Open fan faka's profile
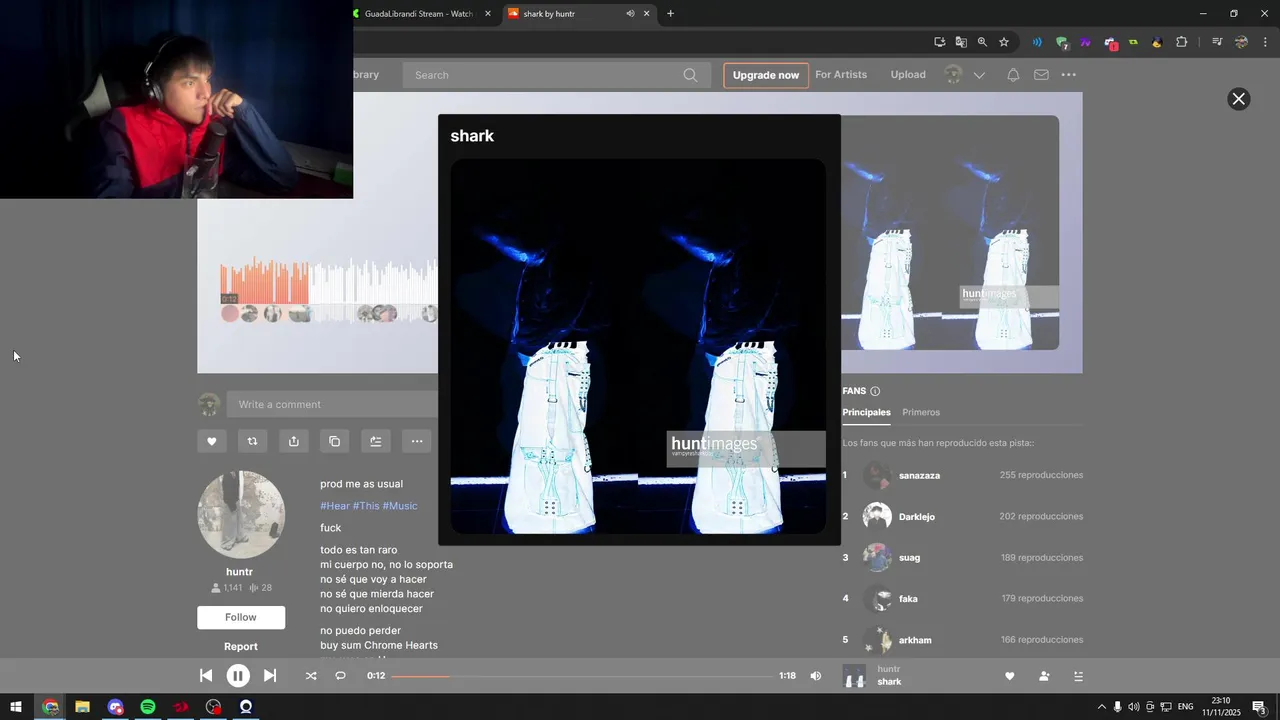This screenshot has height=720, width=1280. [908, 599]
